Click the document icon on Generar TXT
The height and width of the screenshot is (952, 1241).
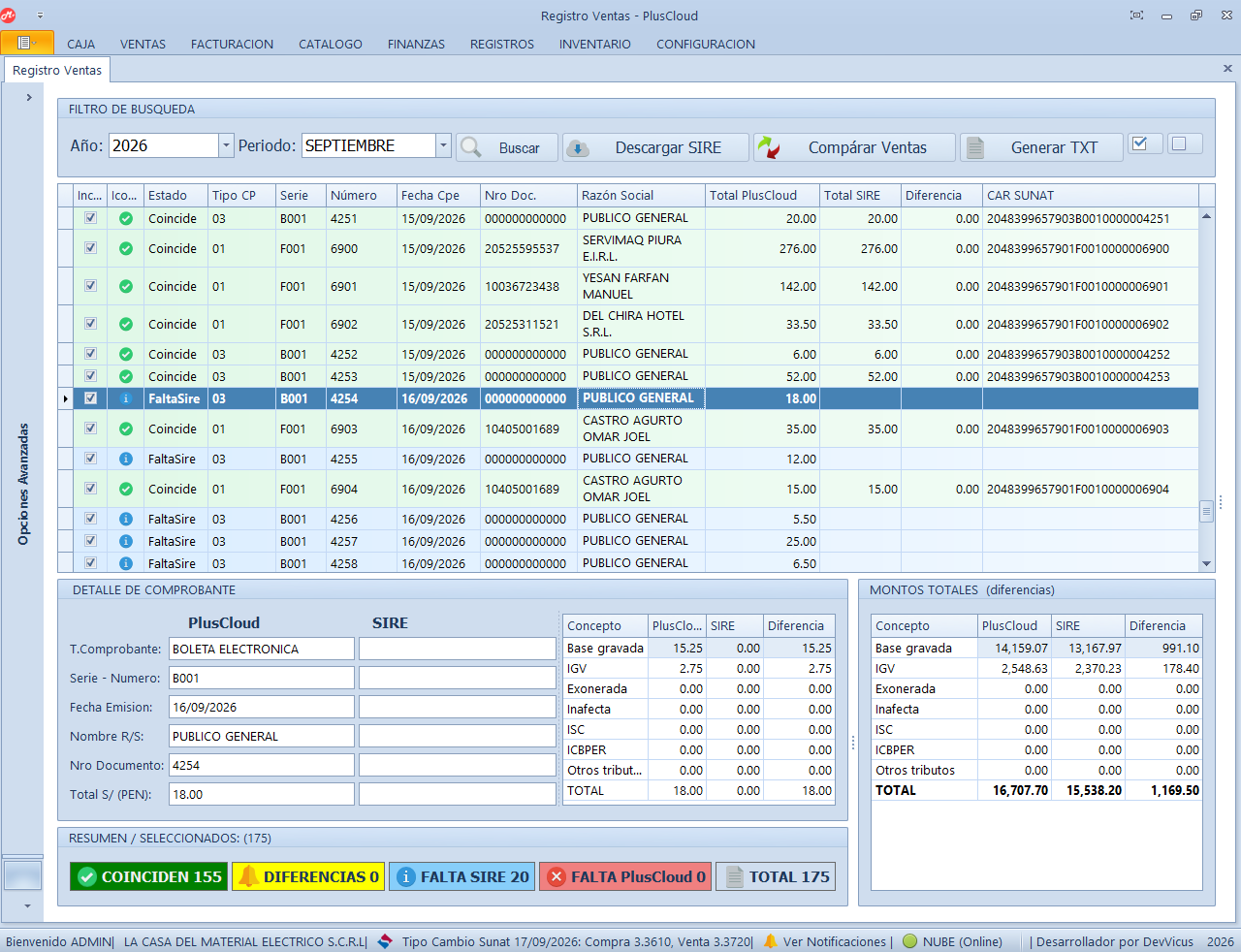pyautogui.click(x=975, y=147)
